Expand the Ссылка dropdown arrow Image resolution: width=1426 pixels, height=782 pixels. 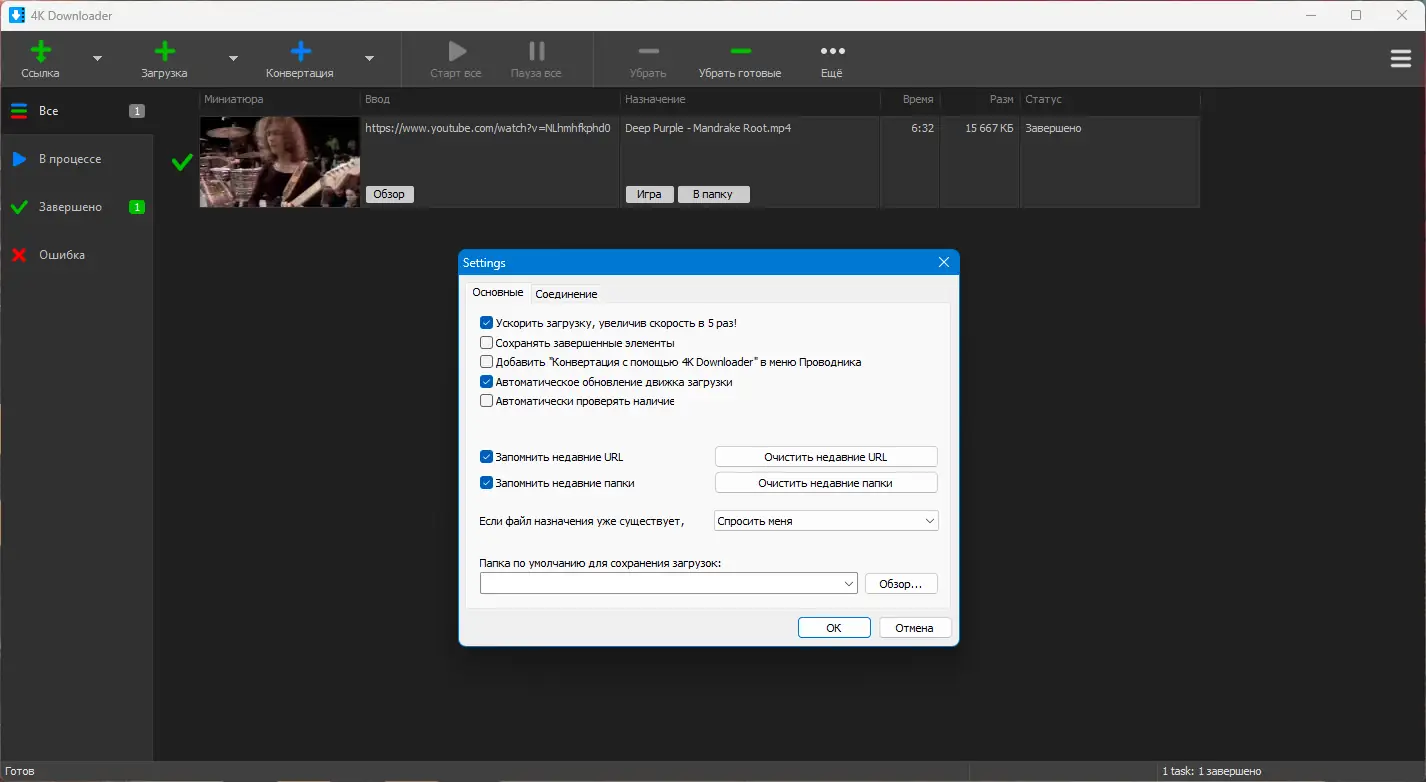tap(97, 59)
